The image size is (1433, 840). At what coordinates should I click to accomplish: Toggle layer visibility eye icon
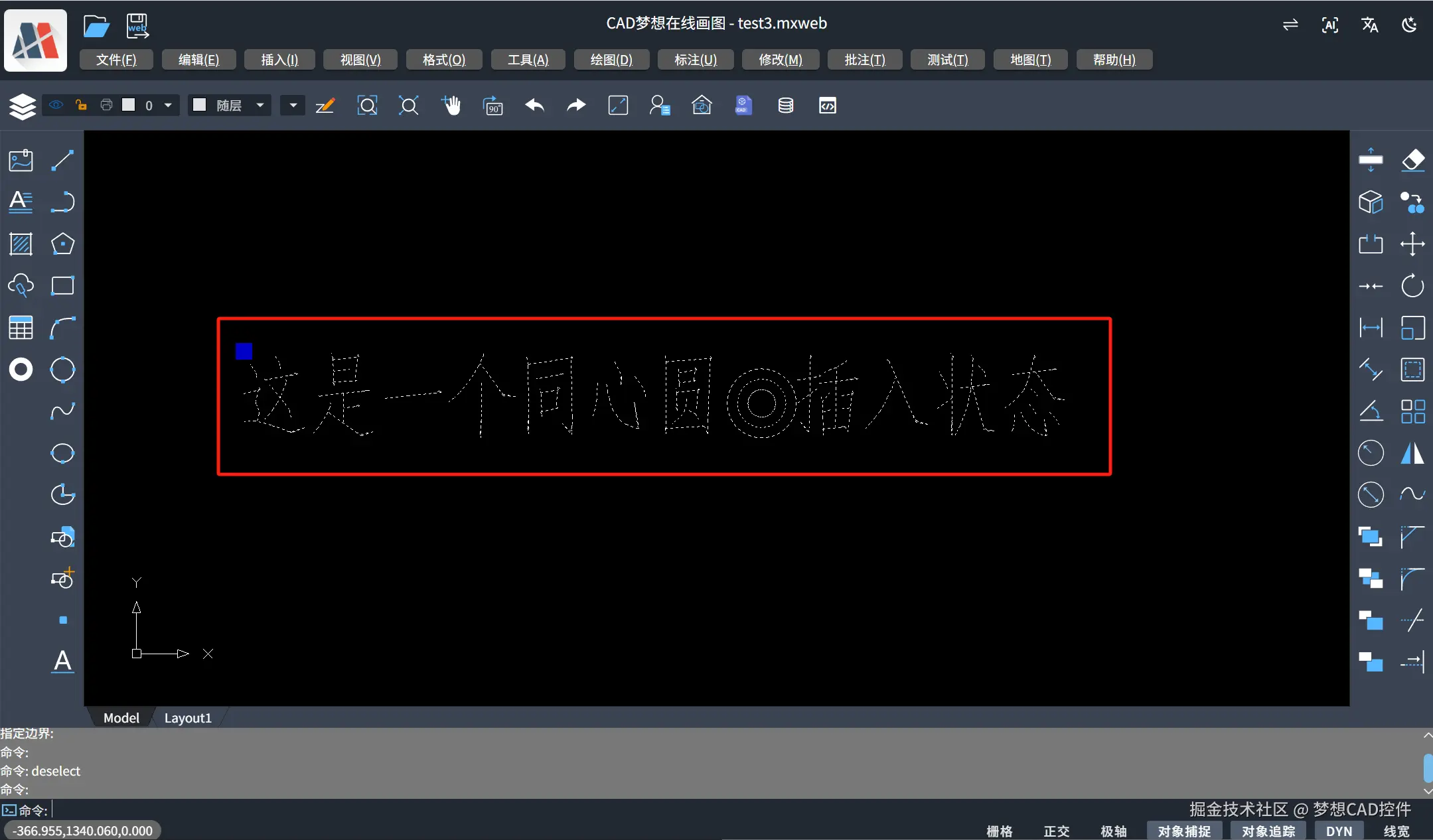pos(56,105)
